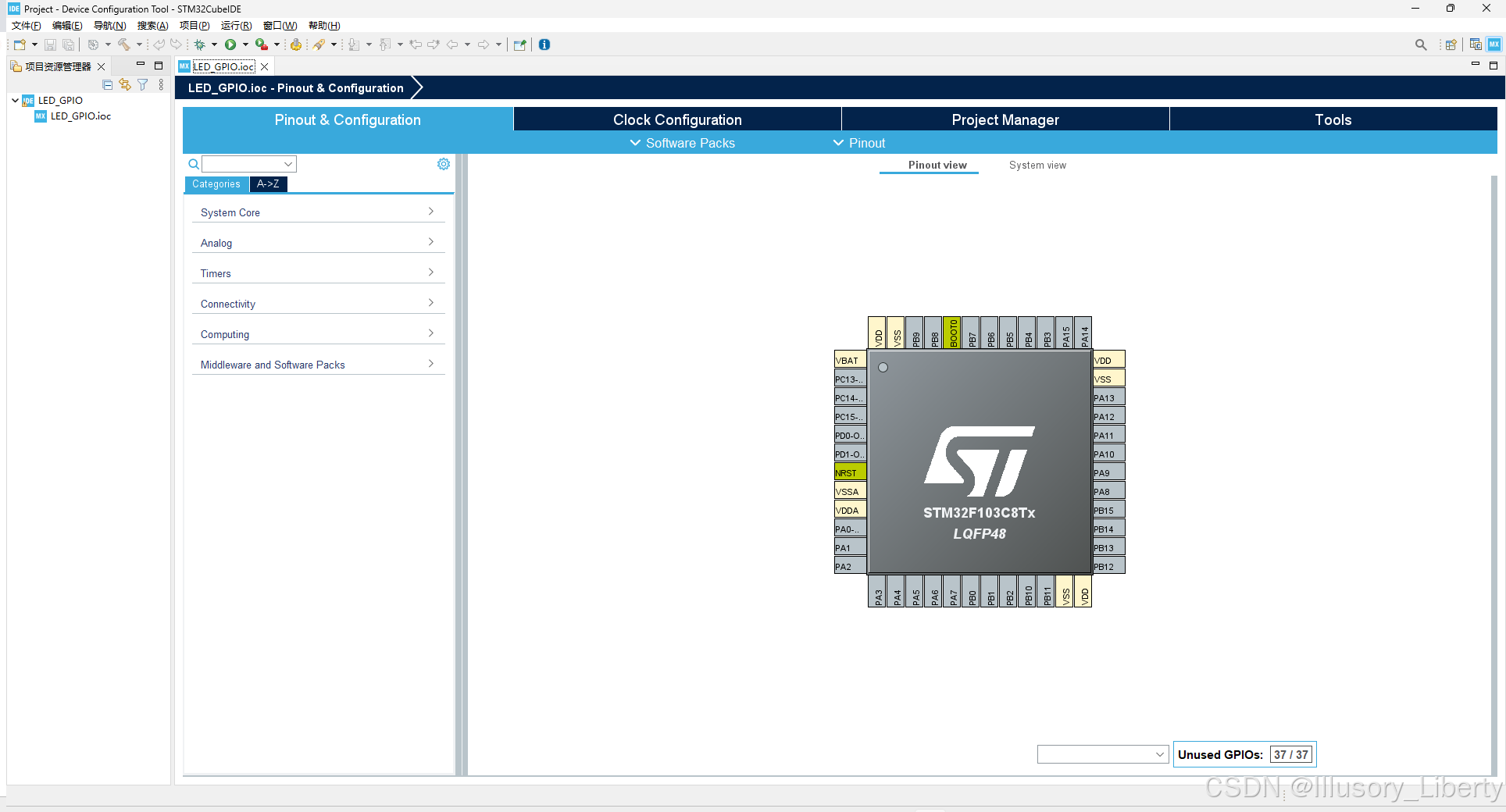The image size is (1506, 812).
Task: Click the Unused GPIOs 37 / 37 counter
Action: (1291, 754)
